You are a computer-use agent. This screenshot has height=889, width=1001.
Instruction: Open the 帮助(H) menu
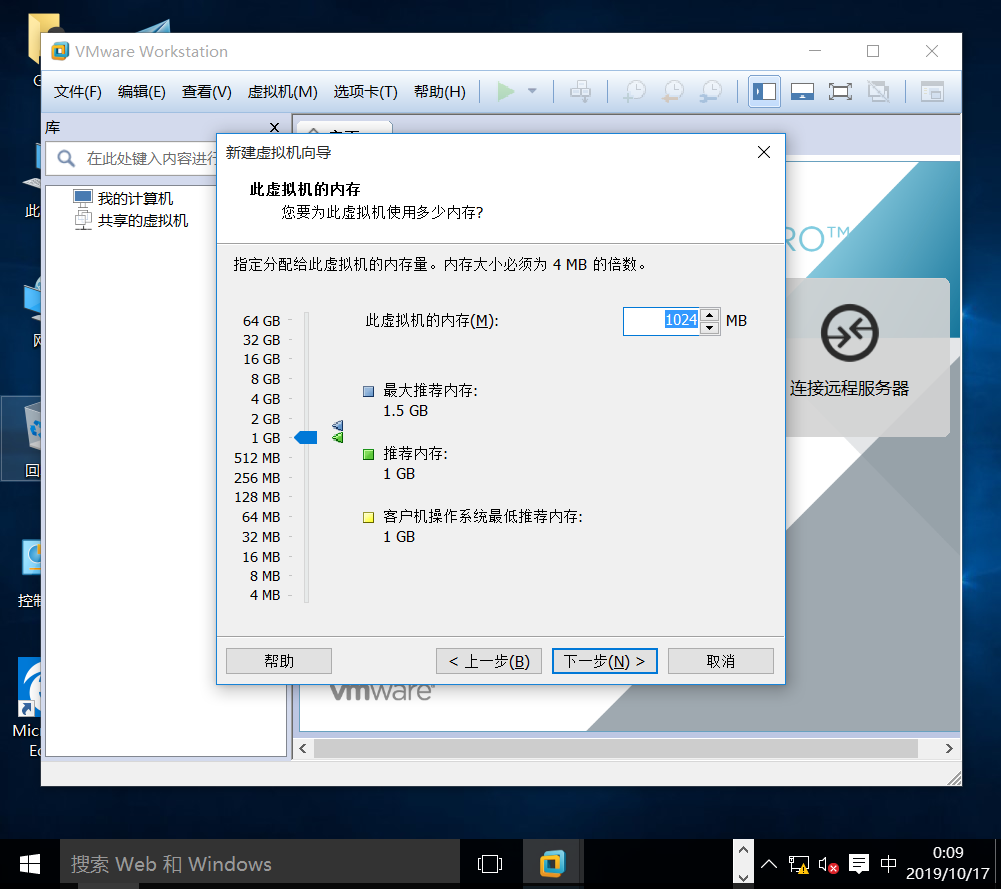[439, 92]
